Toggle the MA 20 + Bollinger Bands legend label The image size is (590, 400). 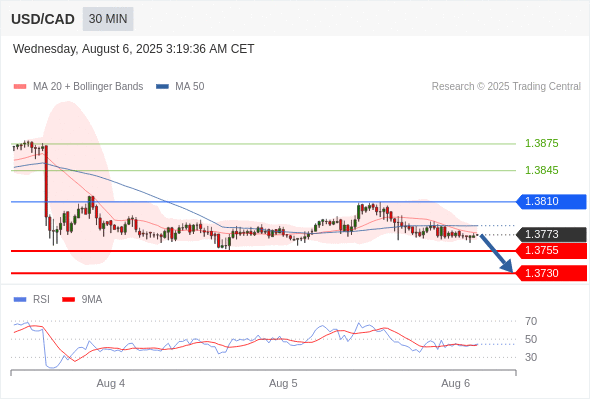[88, 87]
